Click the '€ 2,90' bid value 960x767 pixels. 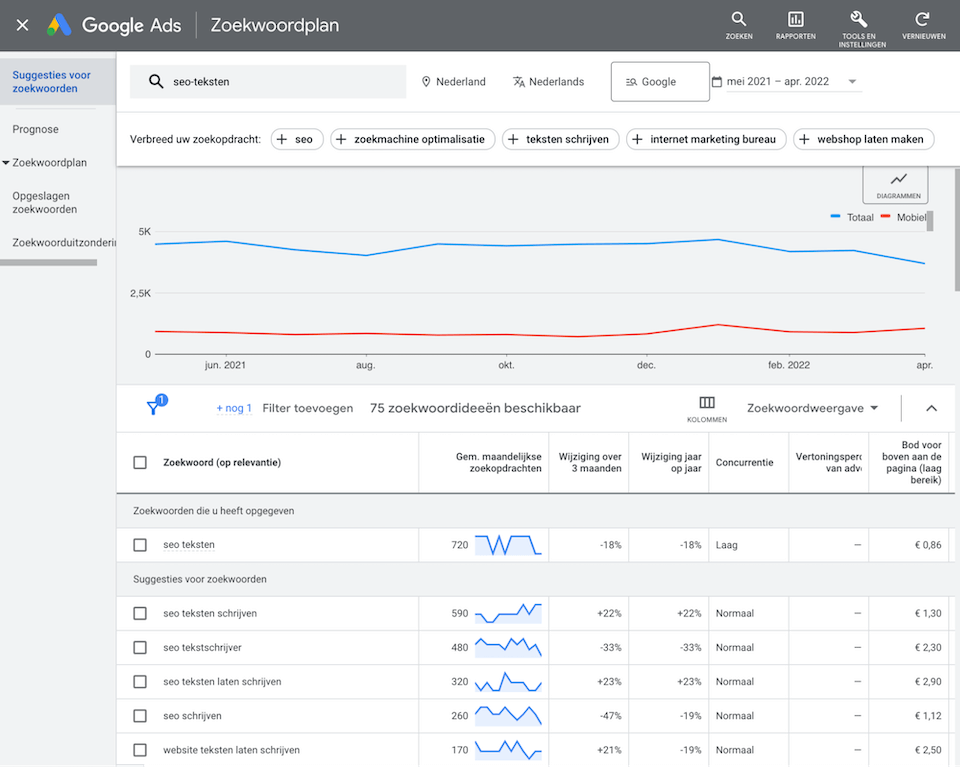(x=928, y=682)
